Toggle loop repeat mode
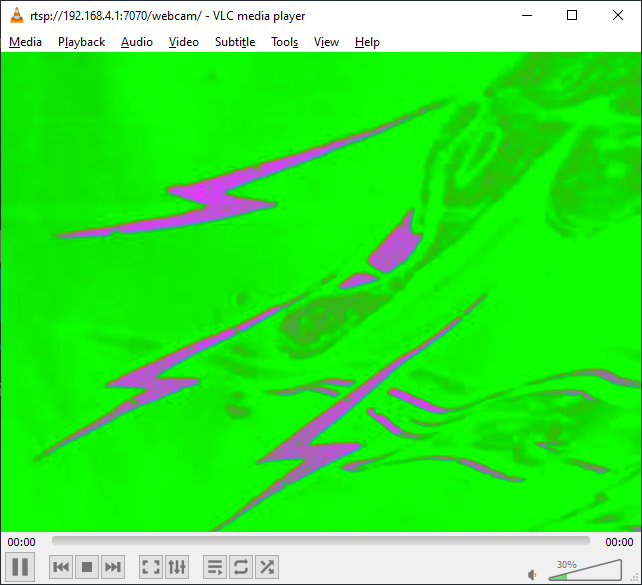Viewport: 642px width, 585px height. click(241, 567)
